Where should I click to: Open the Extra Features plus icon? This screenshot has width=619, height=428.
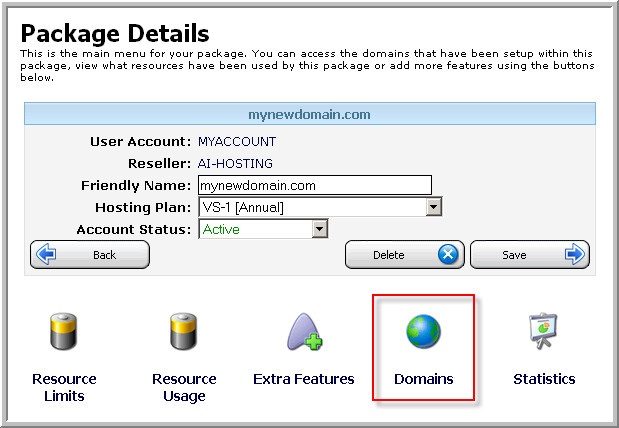click(x=304, y=332)
